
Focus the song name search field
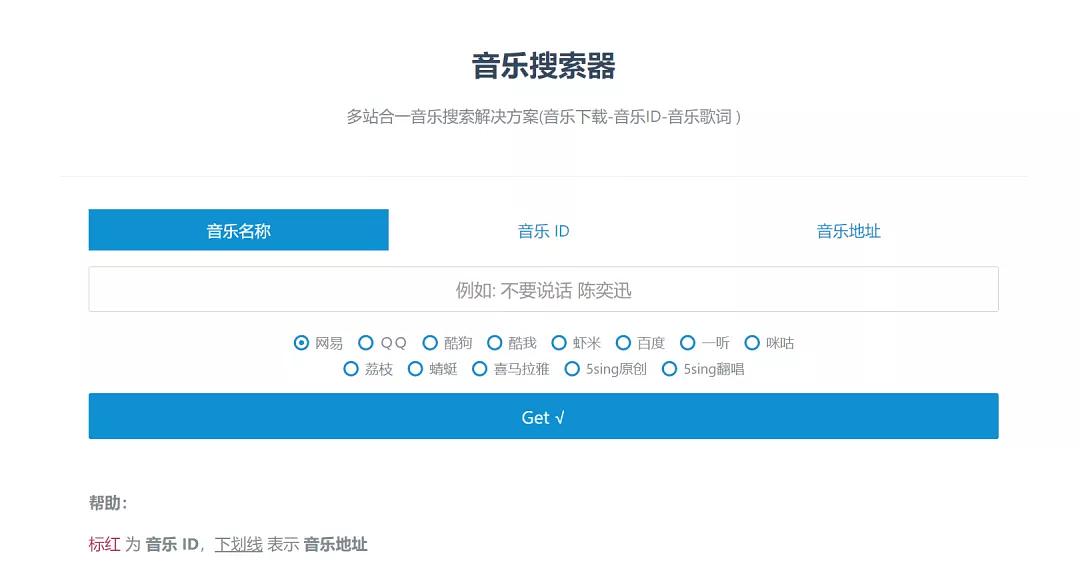[x=543, y=290]
